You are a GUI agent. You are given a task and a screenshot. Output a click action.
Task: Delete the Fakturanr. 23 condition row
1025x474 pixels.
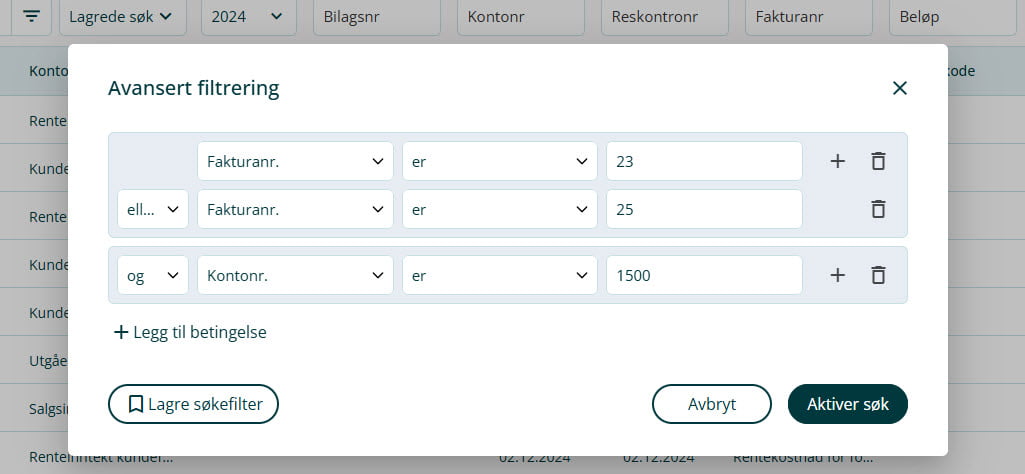(878, 161)
